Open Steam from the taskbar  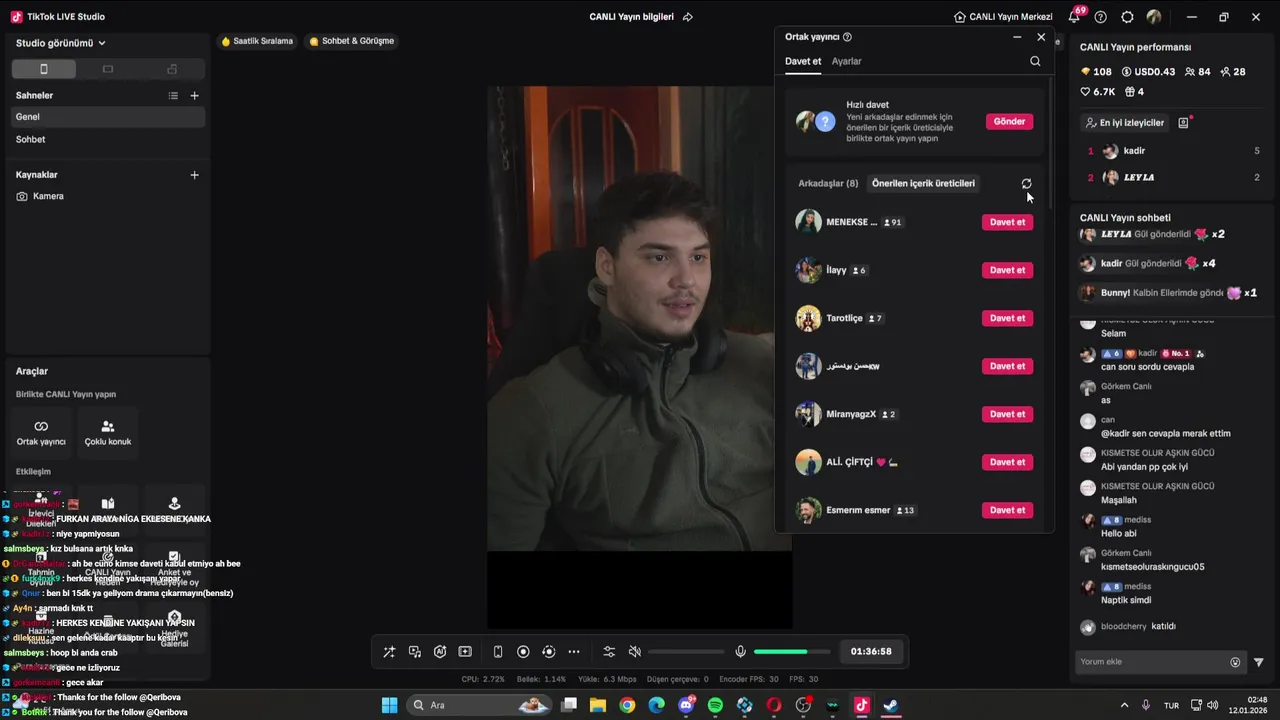point(891,706)
